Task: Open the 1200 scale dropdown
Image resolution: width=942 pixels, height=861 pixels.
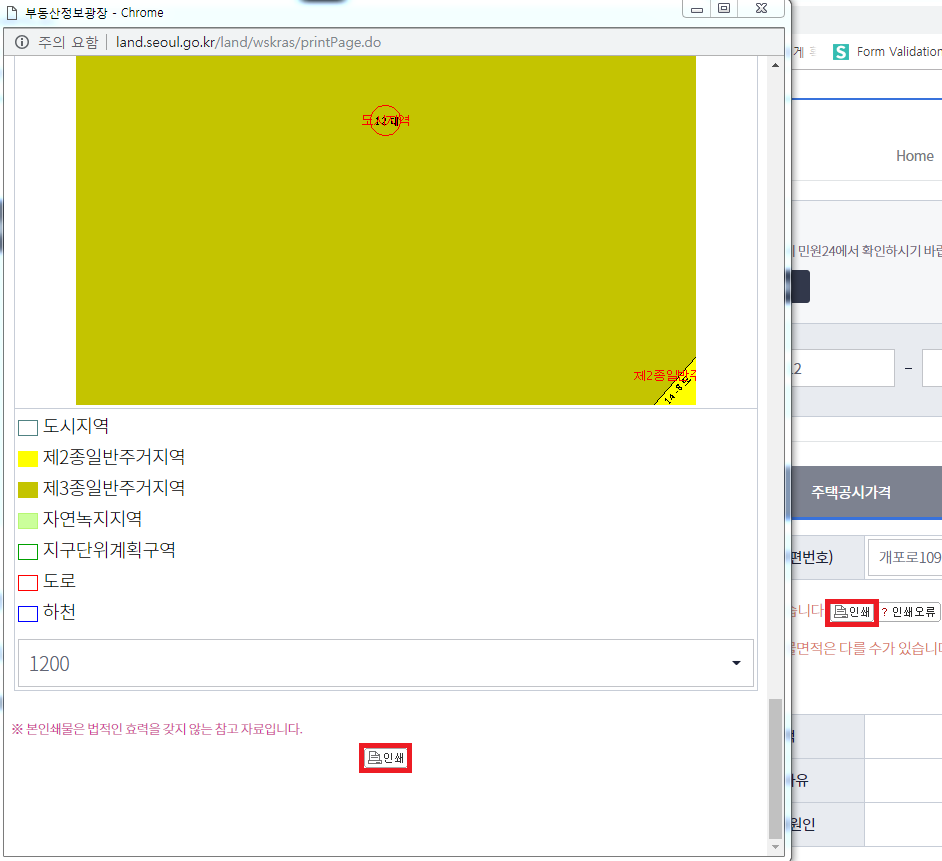Action: point(385,663)
